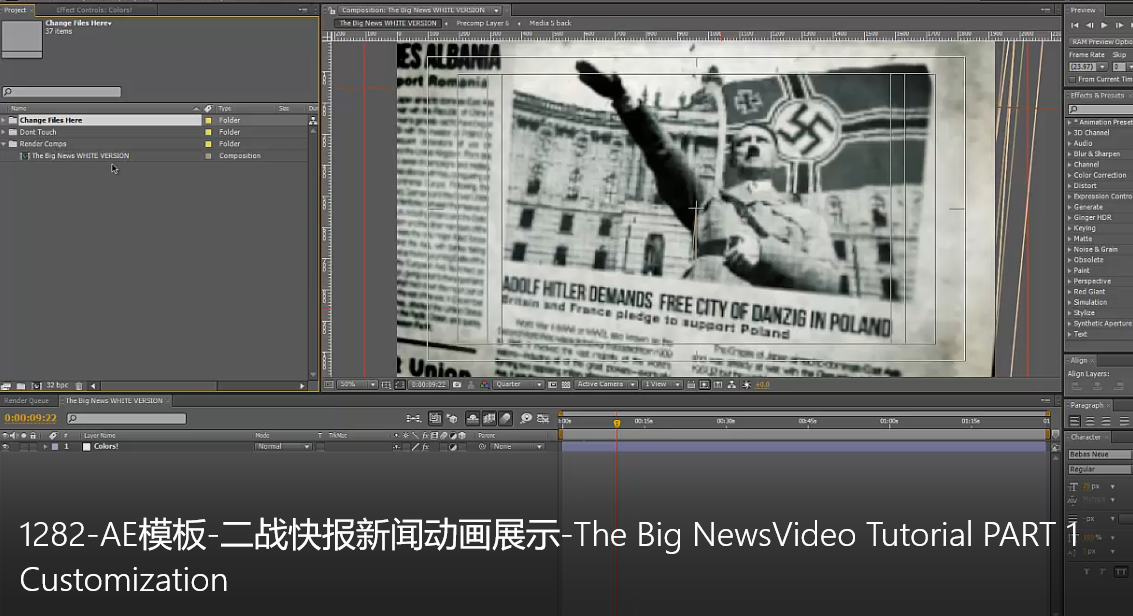The image size is (1133, 616).
Task: Click the exposure value +0.0
Action: (762, 385)
